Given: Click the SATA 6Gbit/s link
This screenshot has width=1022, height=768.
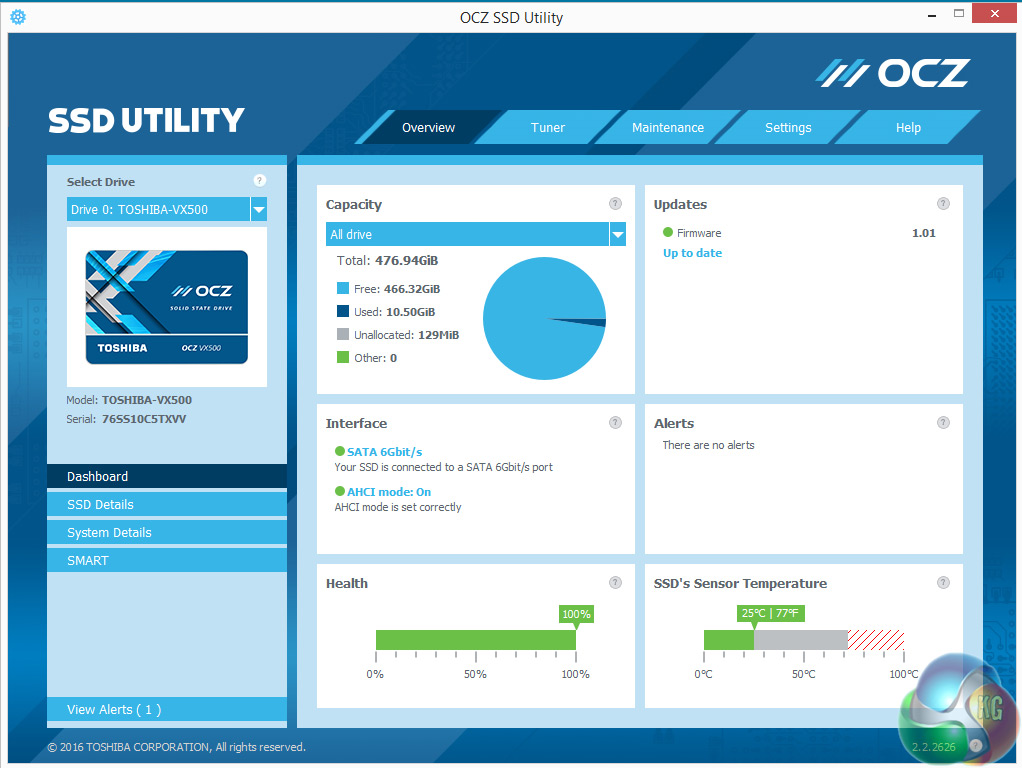Looking at the screenshot, I should click(385, 452).
